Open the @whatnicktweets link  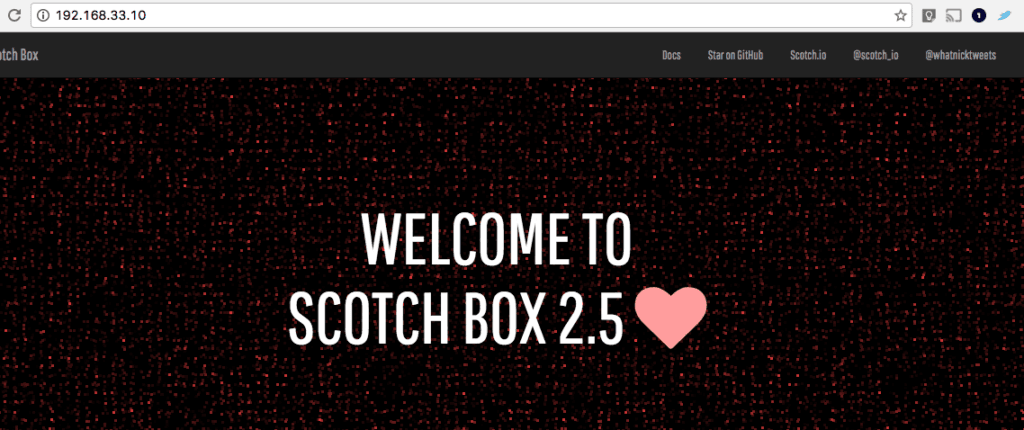point(960,56)
